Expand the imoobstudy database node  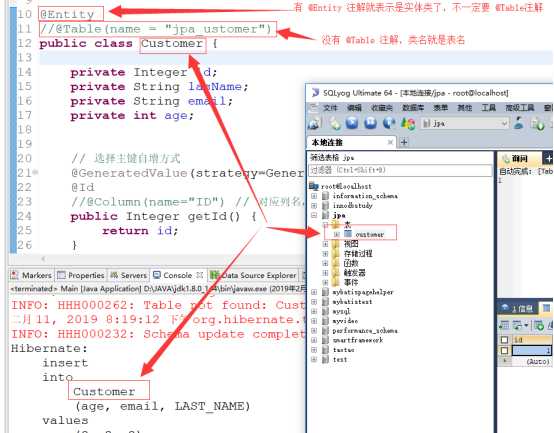click(x=314, y=205)
